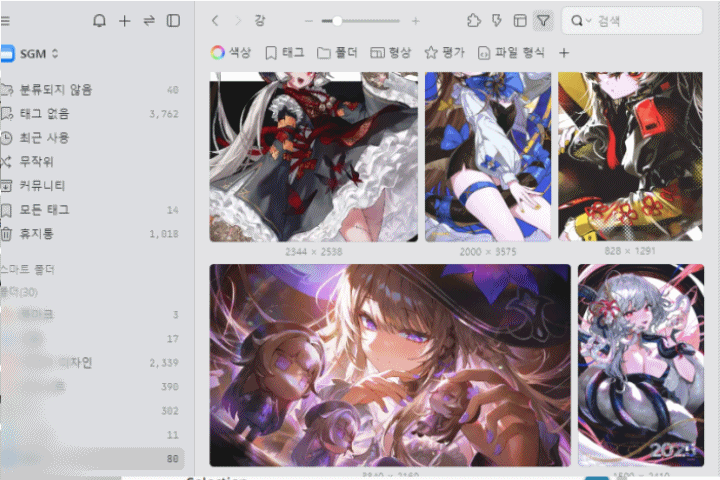
Task: Select the witch hat girl thumbnail
Action: click(389, 364)
